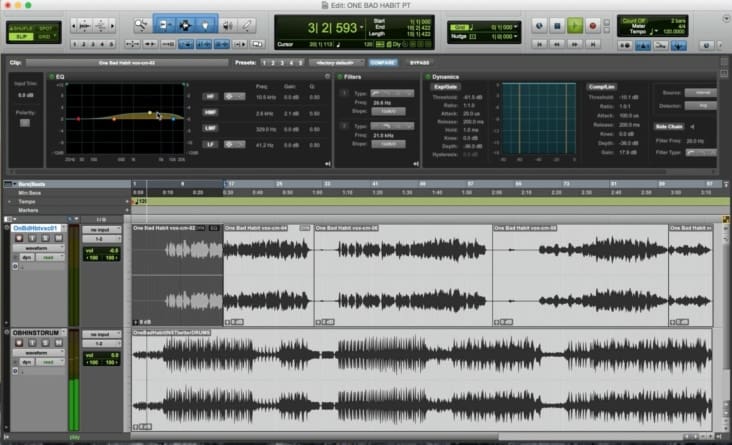This screenshot has height=445, width=732.
Task: Open the Filter 1 Type dropdown
Action: tap(392, 93)
